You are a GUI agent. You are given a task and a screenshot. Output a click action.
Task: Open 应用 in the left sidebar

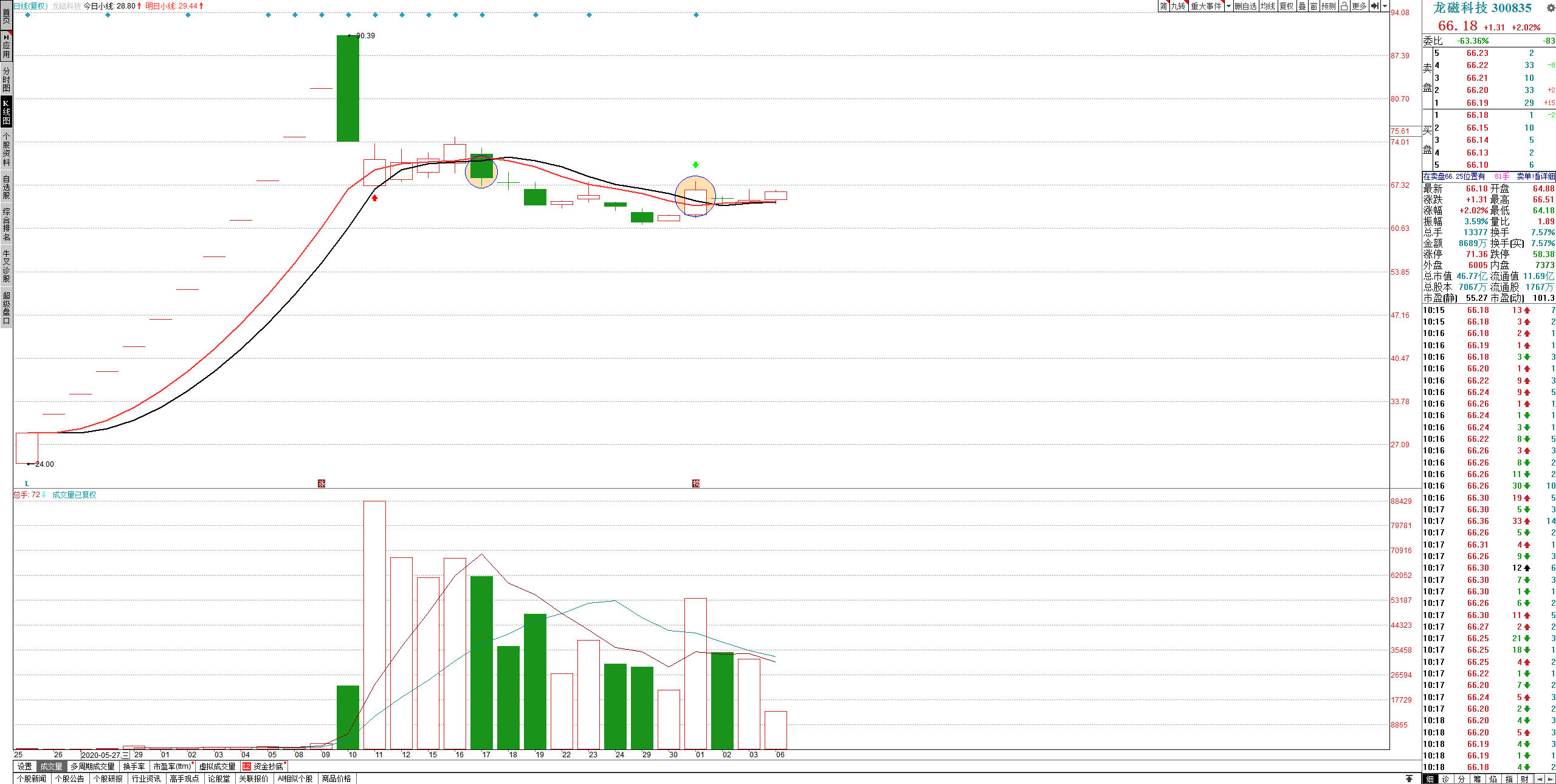[x=6, y=46]
